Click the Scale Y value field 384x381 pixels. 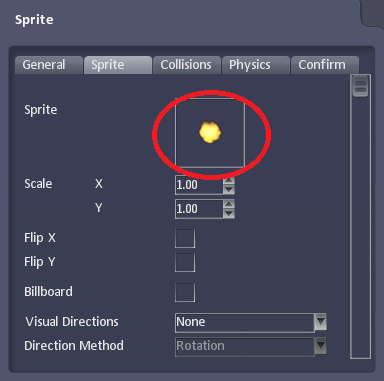pos(199,209)
